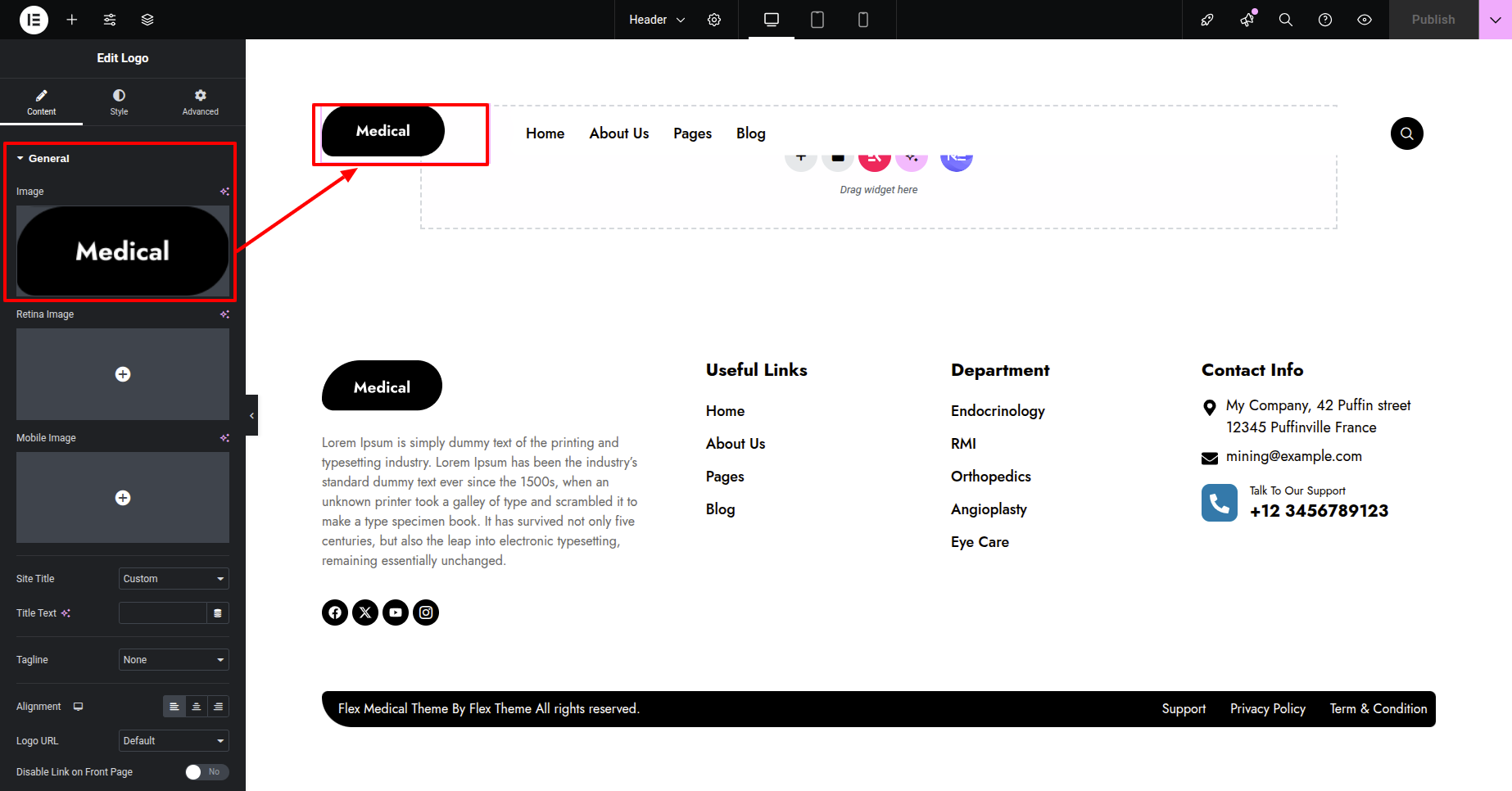Image resolution: width=1512 pixels, height=791 pixels.
Task: Switch to the Style tab
Action: [119, 102]
